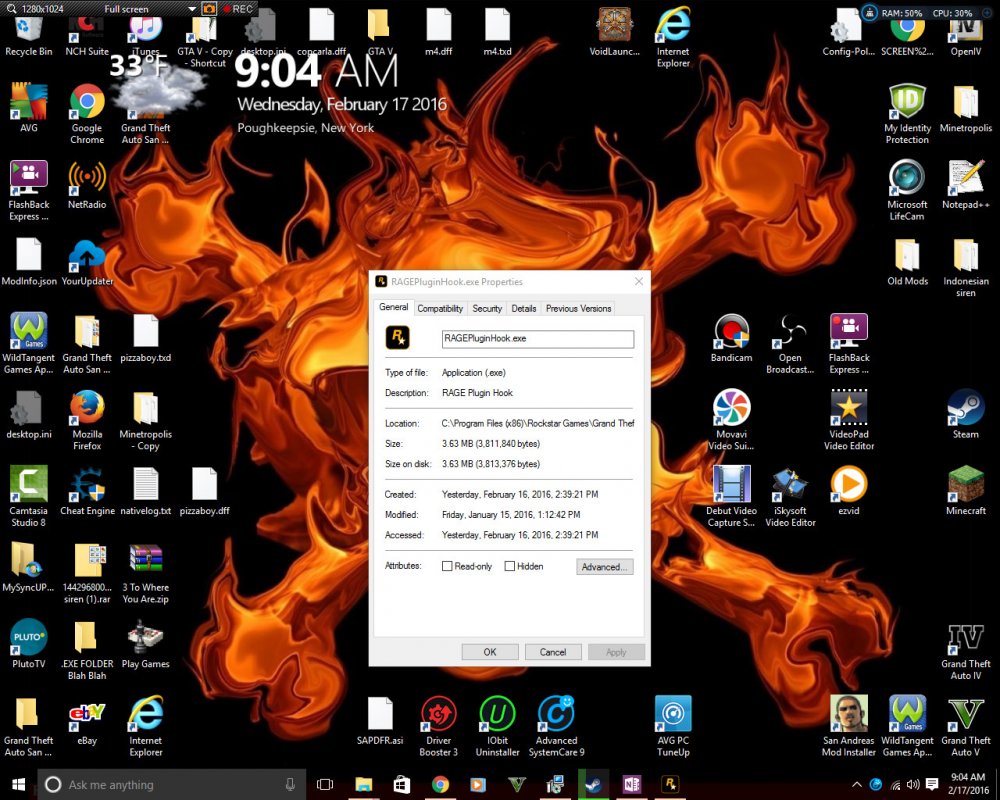Select the My Identity Protection icon
1000x800 pixels.
click(x=907, y=114)
